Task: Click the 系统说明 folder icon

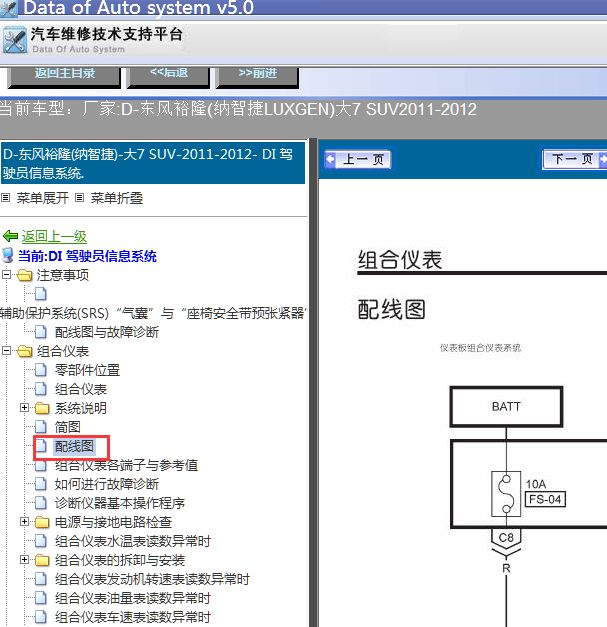Action: click(42, 408)
